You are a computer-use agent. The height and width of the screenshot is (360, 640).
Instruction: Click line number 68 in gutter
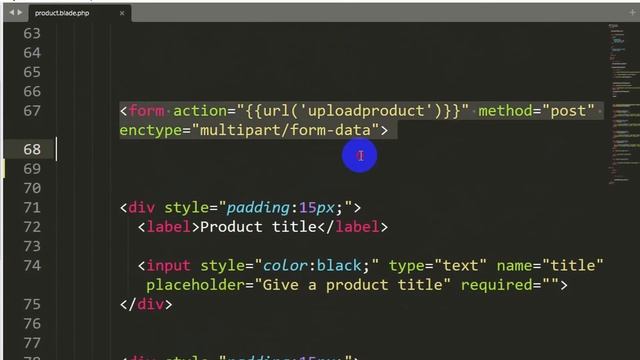32,149
